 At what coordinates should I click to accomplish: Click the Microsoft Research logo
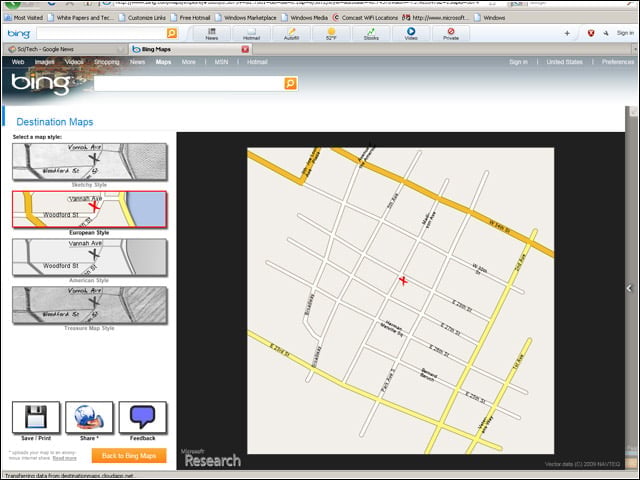tap(211, 458)
